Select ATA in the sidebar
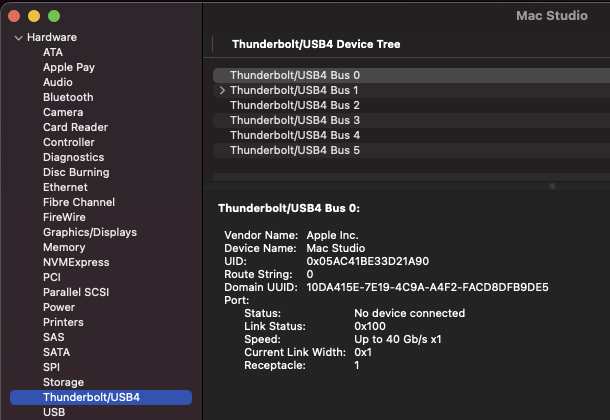 coord(53,52)
